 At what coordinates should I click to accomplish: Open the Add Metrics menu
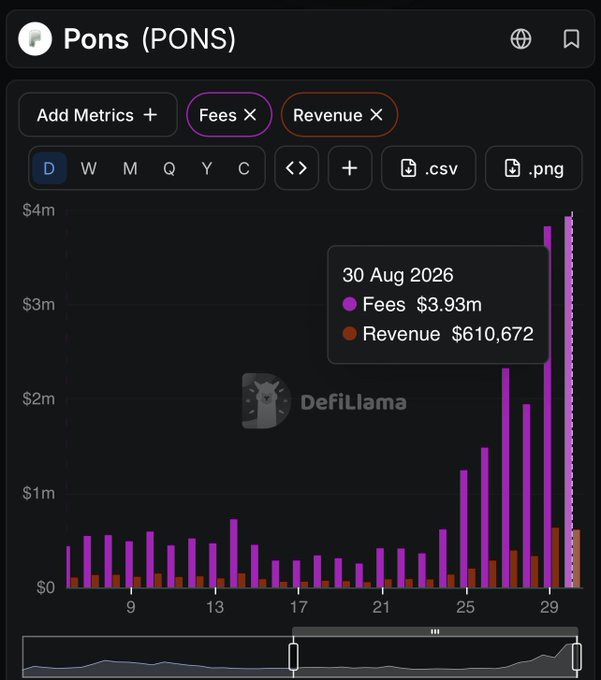click(98, 115)
